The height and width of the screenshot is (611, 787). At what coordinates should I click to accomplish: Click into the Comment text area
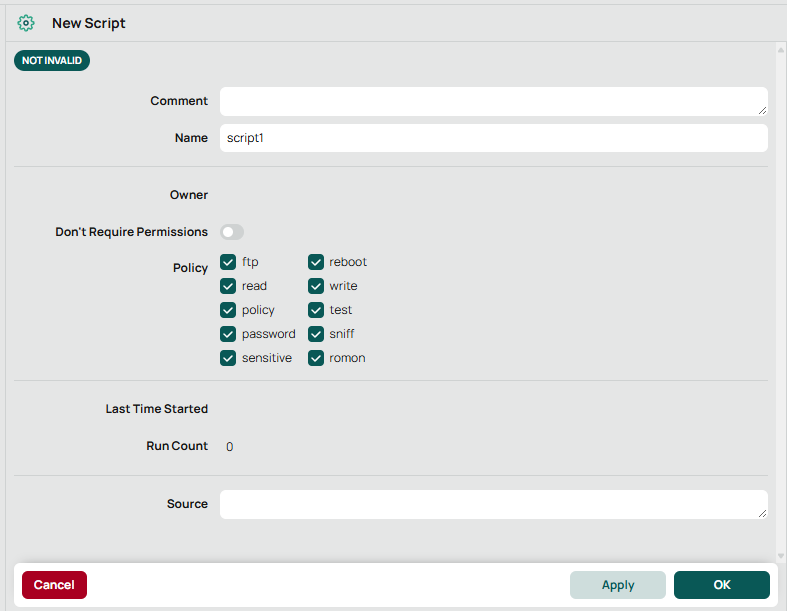[x=492, y=101]
